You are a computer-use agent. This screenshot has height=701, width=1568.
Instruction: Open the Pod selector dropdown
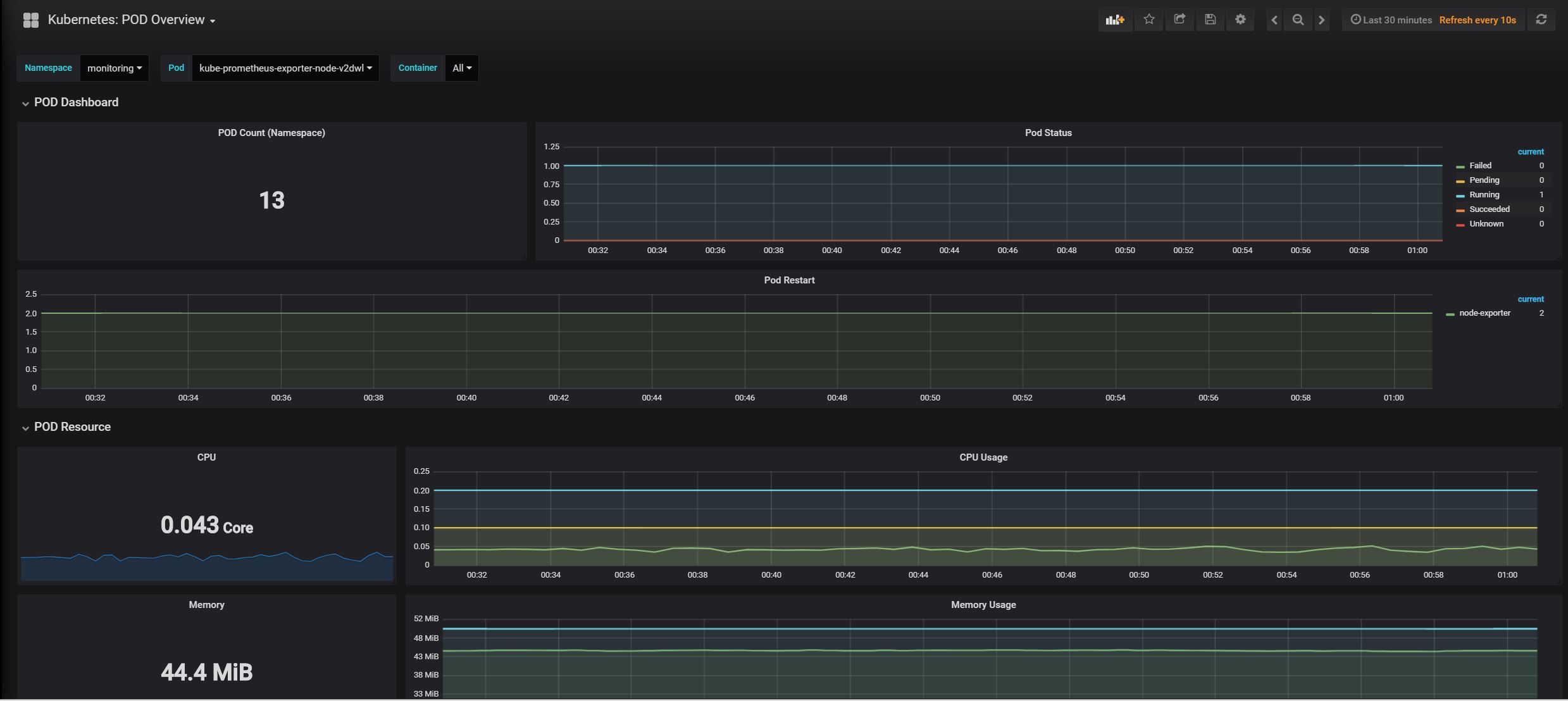[285, 68]
